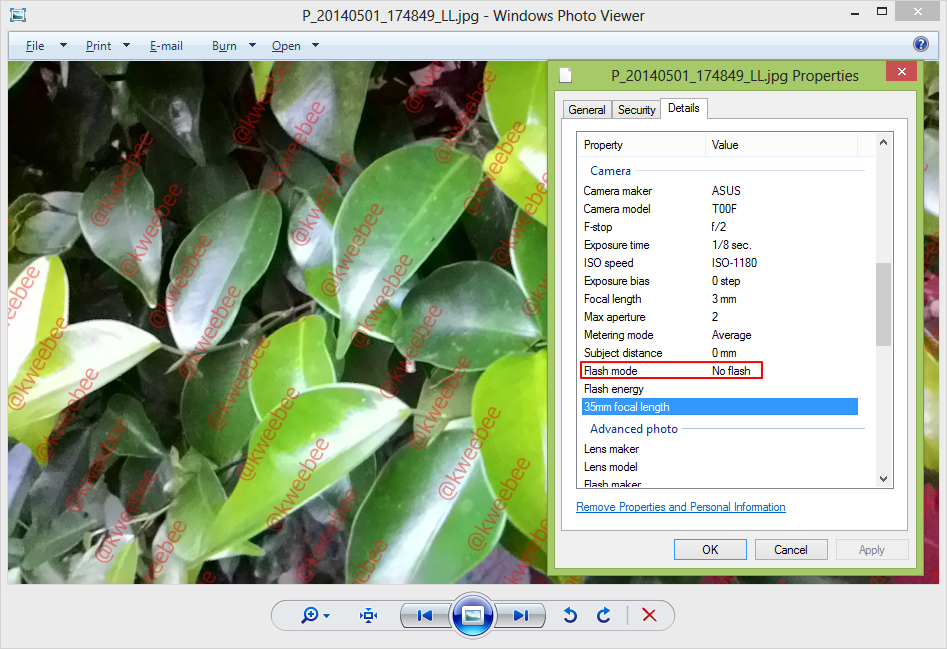Open the Open dropdown menu
The image size is (947, 649).
315,45
